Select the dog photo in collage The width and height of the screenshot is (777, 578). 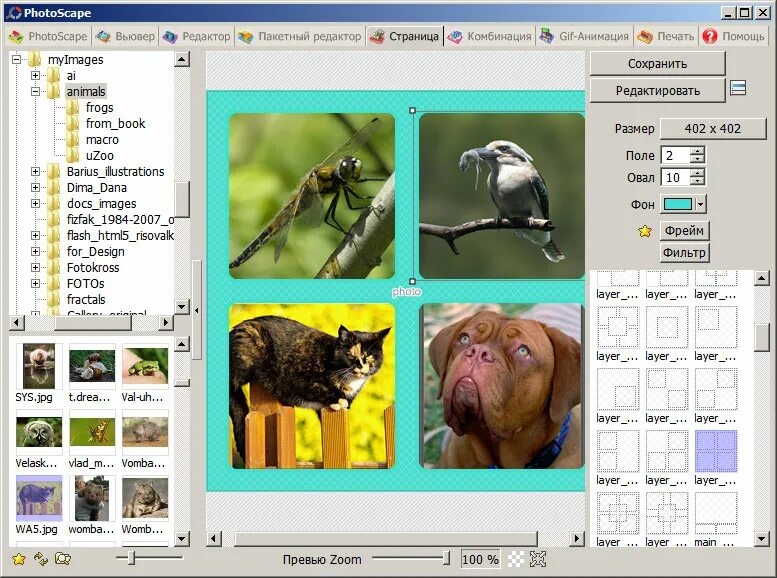click(501, 386)
